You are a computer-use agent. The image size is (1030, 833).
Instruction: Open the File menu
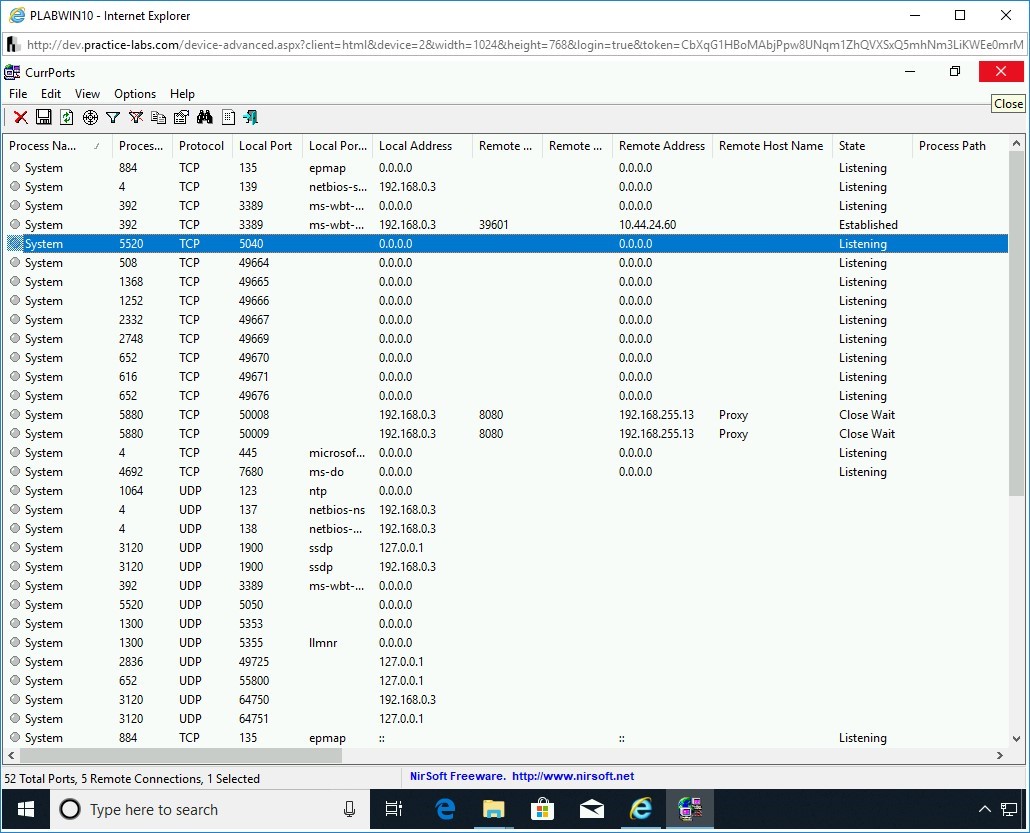coord(18,94)
